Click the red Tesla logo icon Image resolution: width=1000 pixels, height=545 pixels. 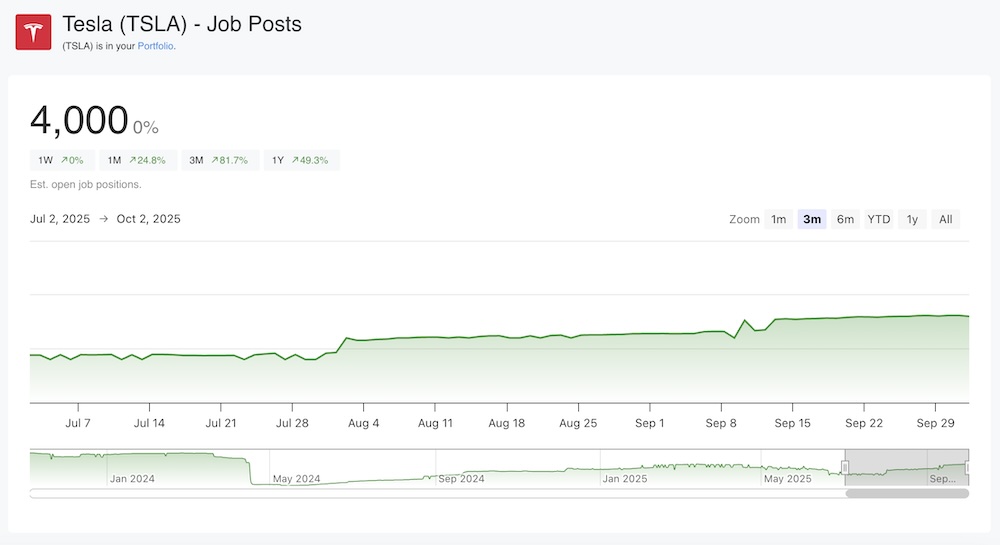click(x=33, y=32)
